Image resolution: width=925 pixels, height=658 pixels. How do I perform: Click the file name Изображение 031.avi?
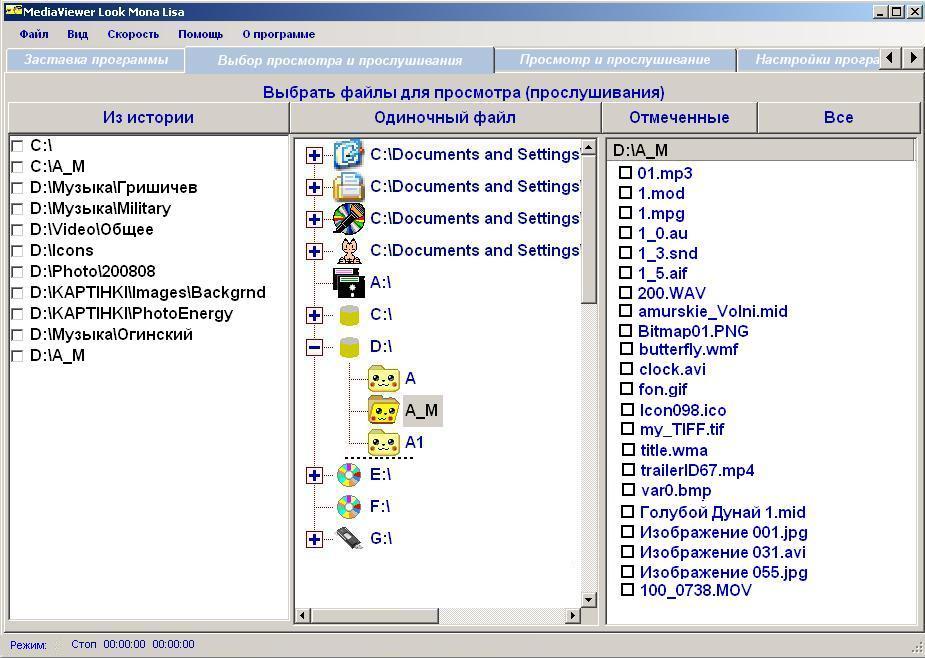tap(723, 552)
